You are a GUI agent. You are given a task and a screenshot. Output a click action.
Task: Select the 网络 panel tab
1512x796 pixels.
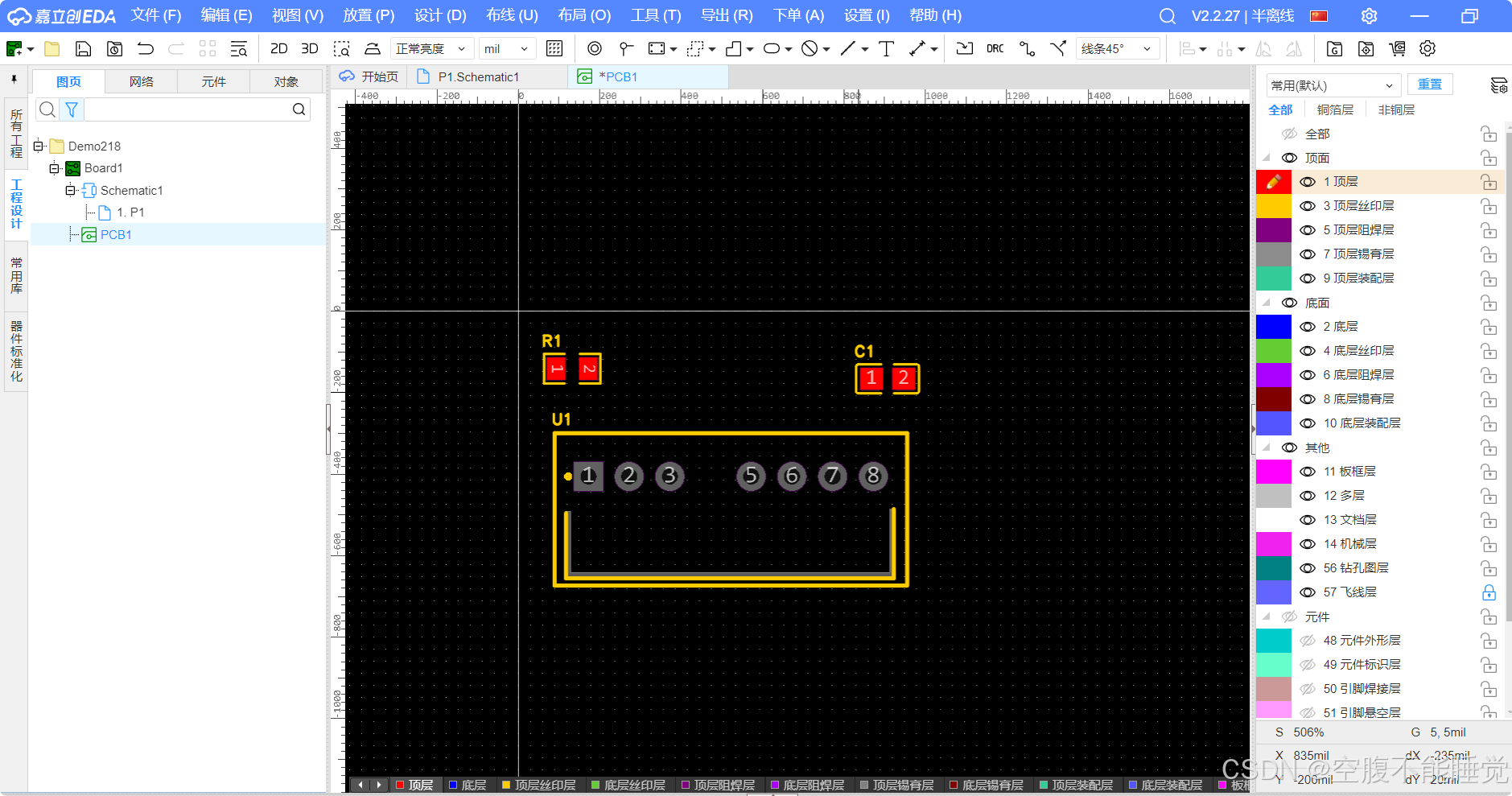click(x=142, y=82)
